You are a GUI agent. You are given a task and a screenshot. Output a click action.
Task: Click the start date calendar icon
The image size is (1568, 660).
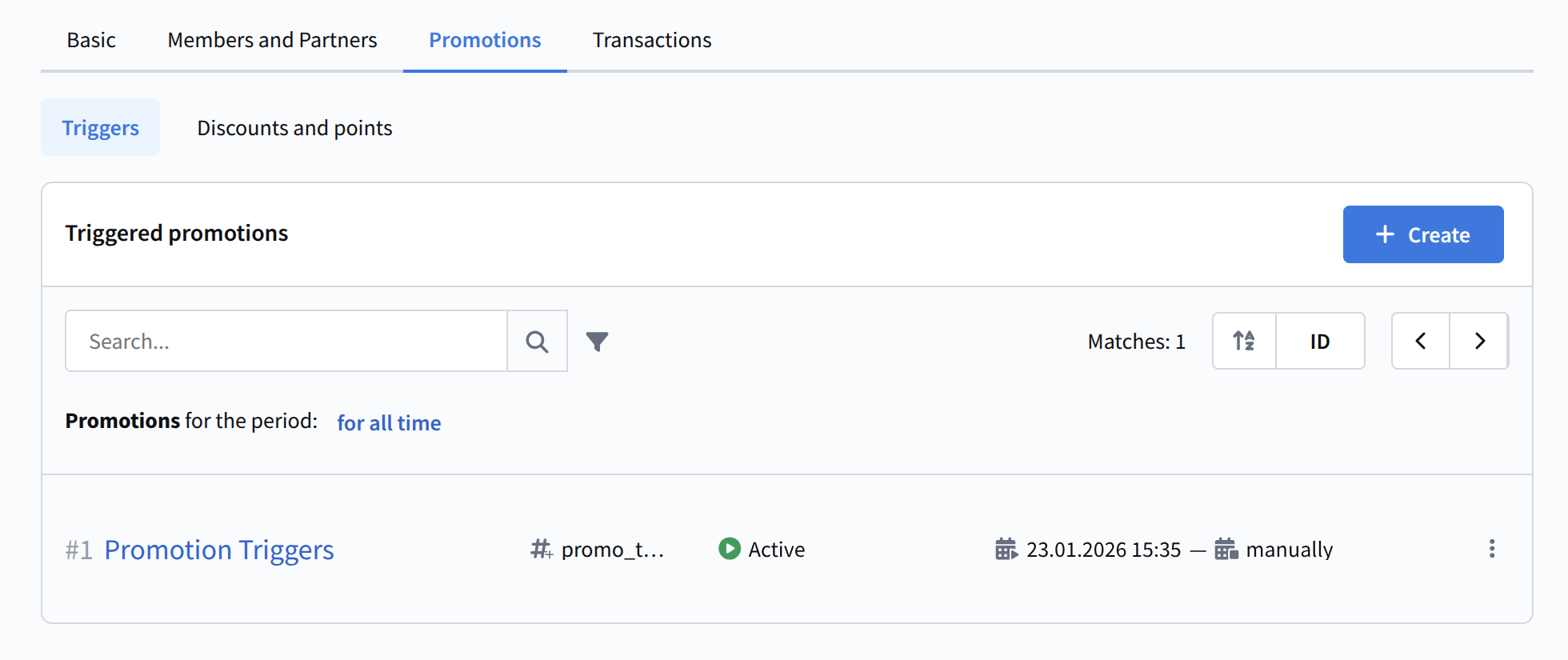point(1006,550)
